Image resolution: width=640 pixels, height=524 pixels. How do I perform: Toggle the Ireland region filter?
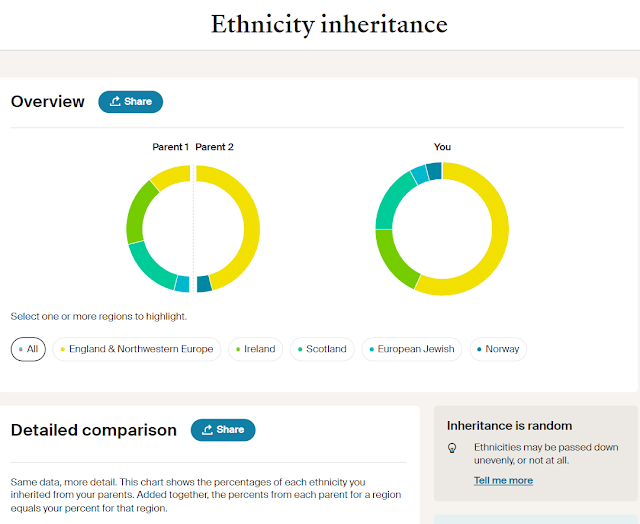(255, 349)
